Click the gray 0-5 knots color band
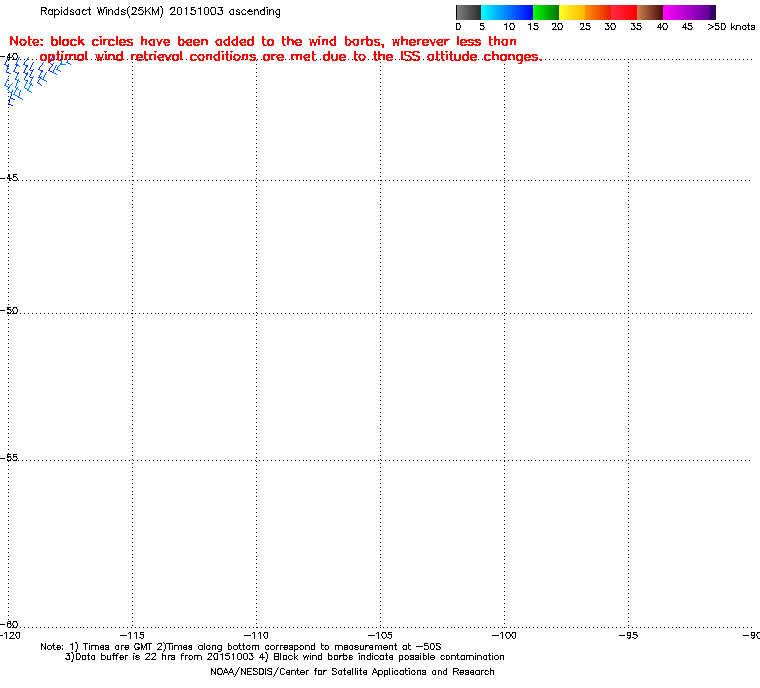The image size is (760, 688). point(468,12)
